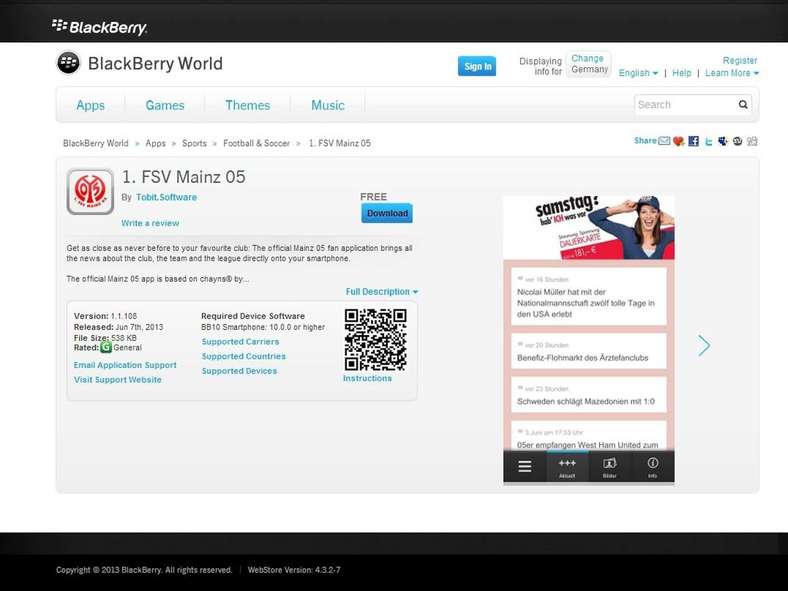View Supported Devices
Screen dimensions: 788x591
239,370
